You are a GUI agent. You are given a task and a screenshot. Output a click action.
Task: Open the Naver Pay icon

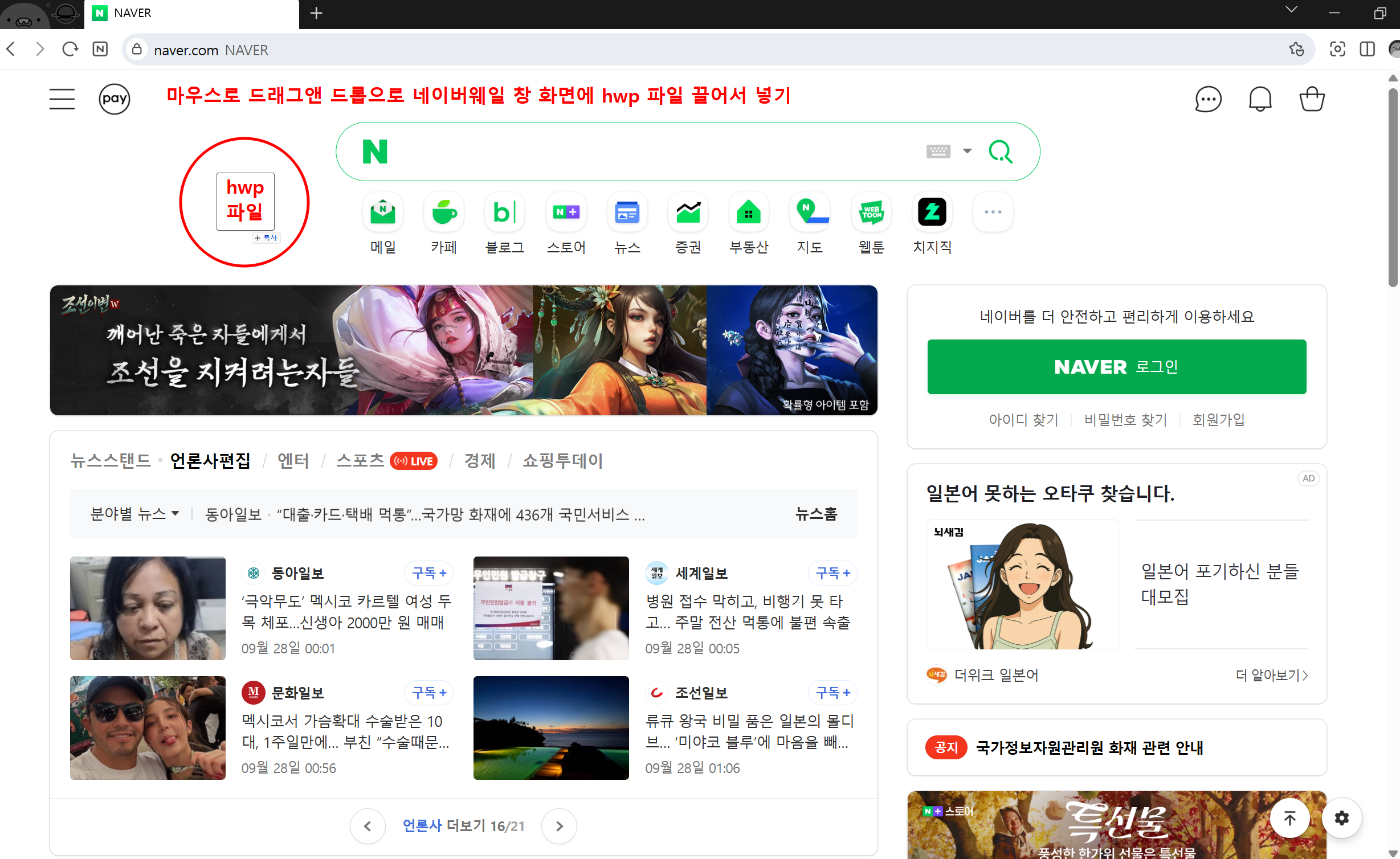coord(114,99)
